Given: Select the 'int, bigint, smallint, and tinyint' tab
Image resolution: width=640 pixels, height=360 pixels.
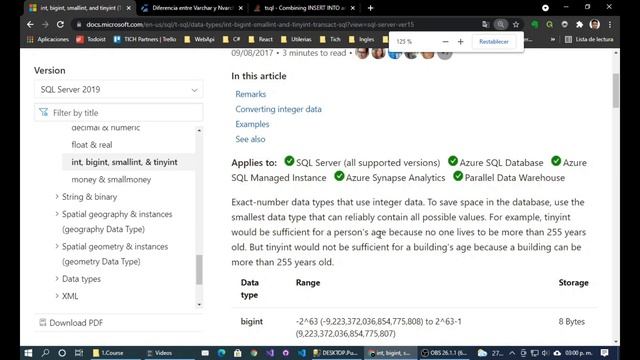Looking at the screenshot, I should [x=80, y=8].
